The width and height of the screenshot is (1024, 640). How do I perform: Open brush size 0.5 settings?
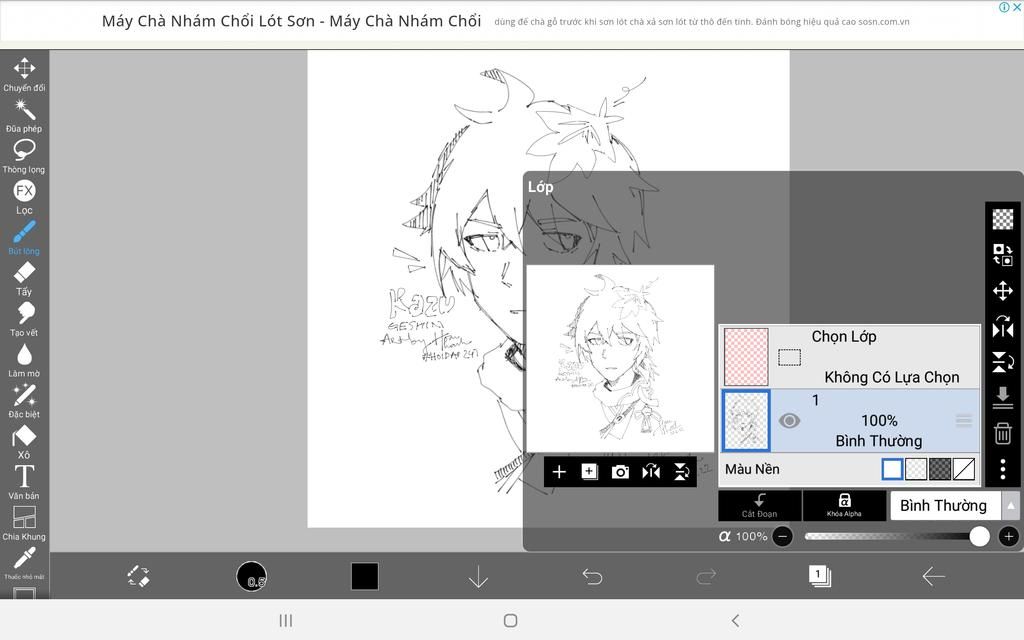(251, 576)
